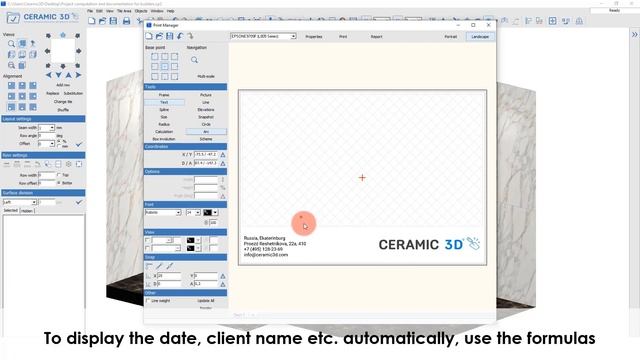Set base point to top-left
The width and height of the screenshot is (640, 360).
(155, 56)
